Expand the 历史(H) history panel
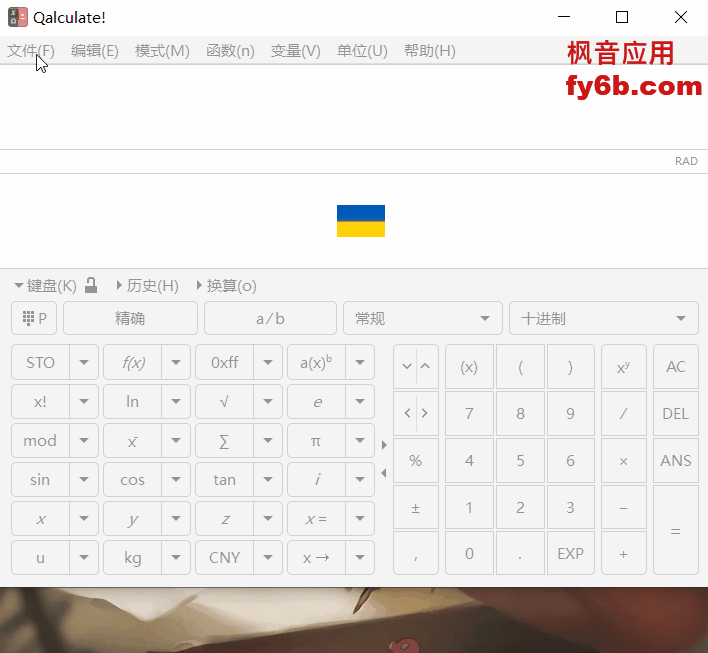Screen dimensions: 708x653 click(148, 285)
